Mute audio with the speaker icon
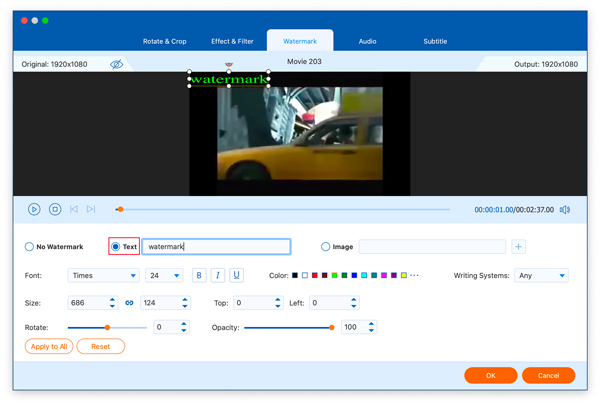Screen dimensions: 600x405 565,210
